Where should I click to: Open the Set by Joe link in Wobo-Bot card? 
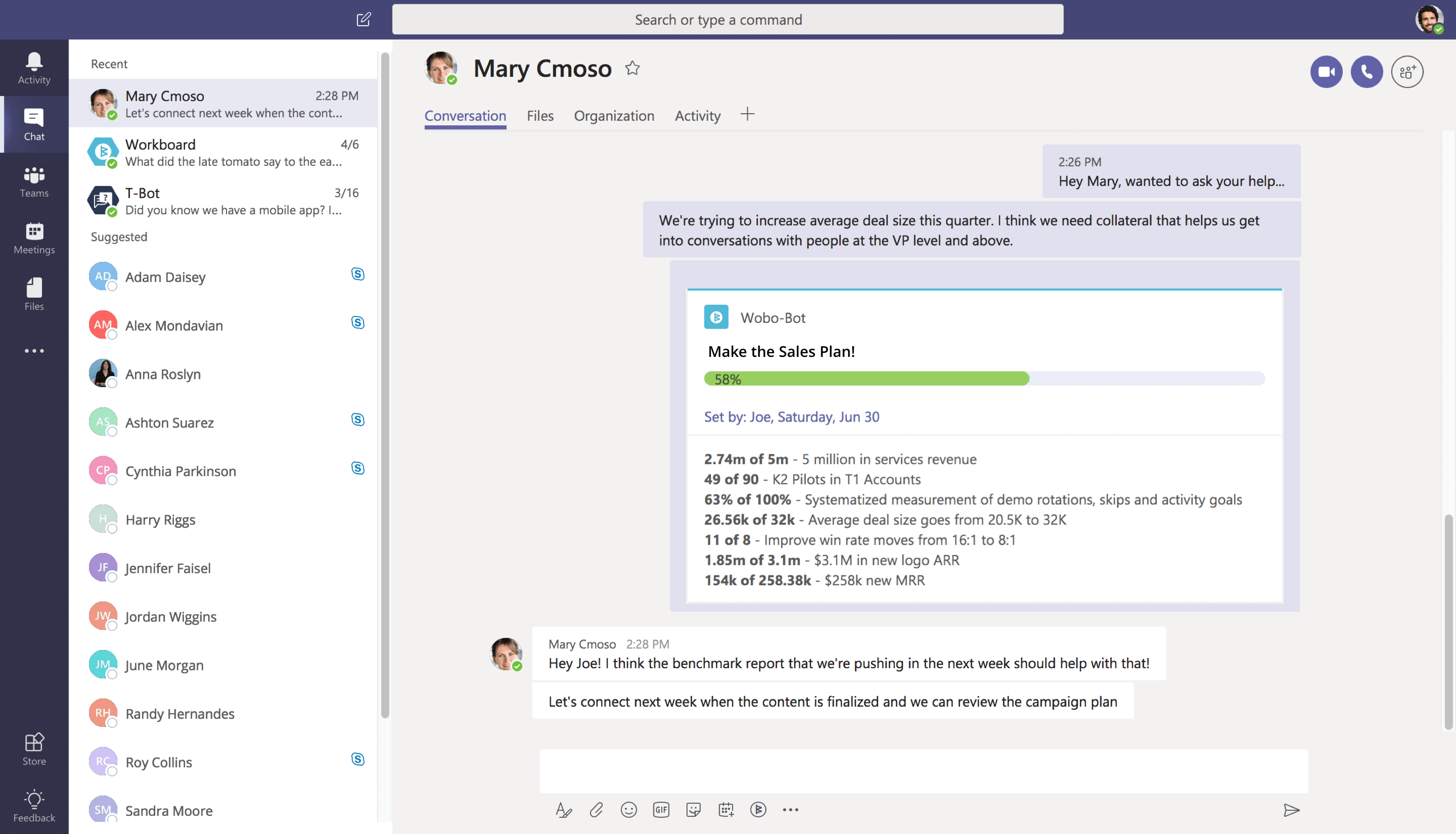[792, 417]
